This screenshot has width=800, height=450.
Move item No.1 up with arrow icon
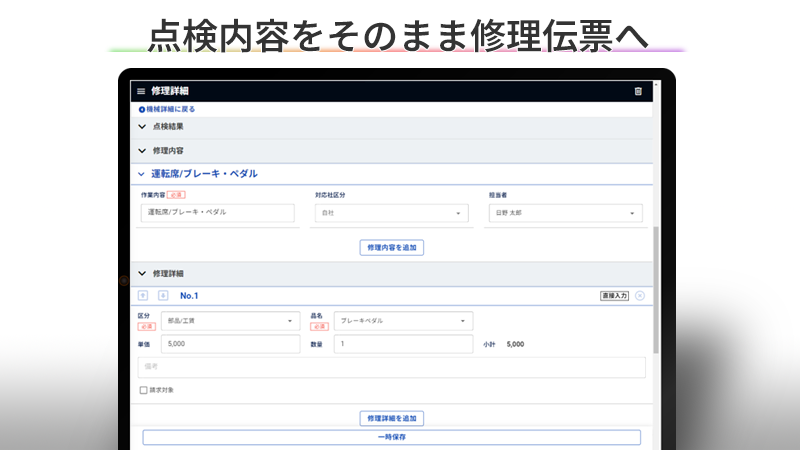pos(142,296)
